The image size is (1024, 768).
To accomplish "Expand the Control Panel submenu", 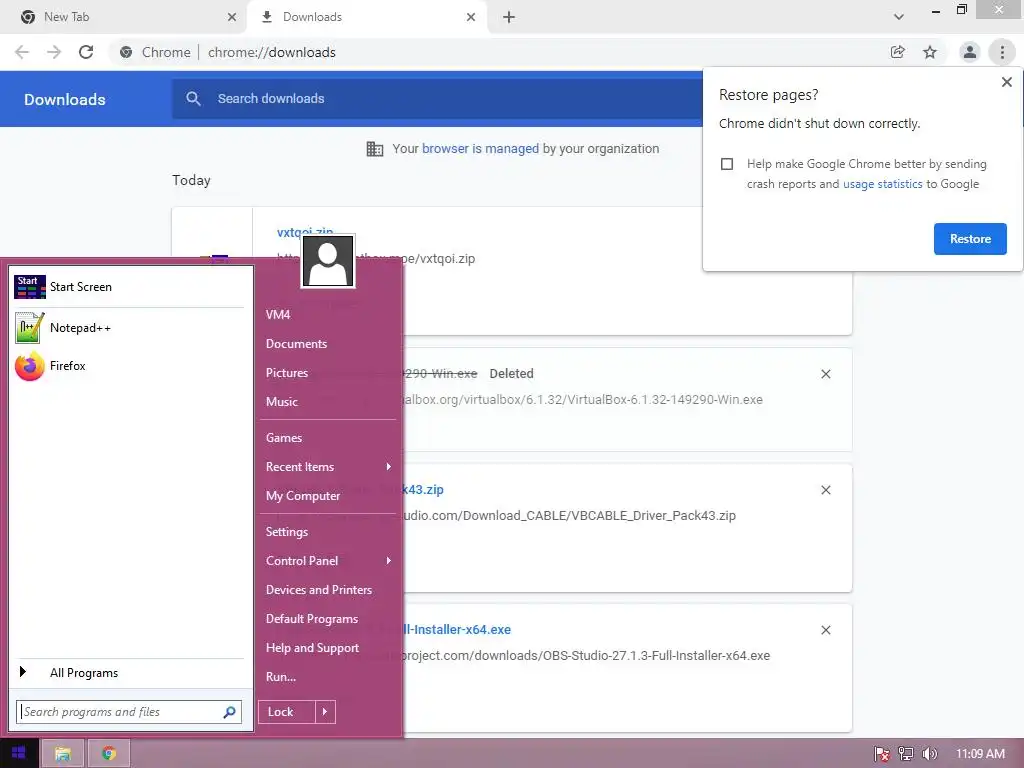I will tap(328, 561).
